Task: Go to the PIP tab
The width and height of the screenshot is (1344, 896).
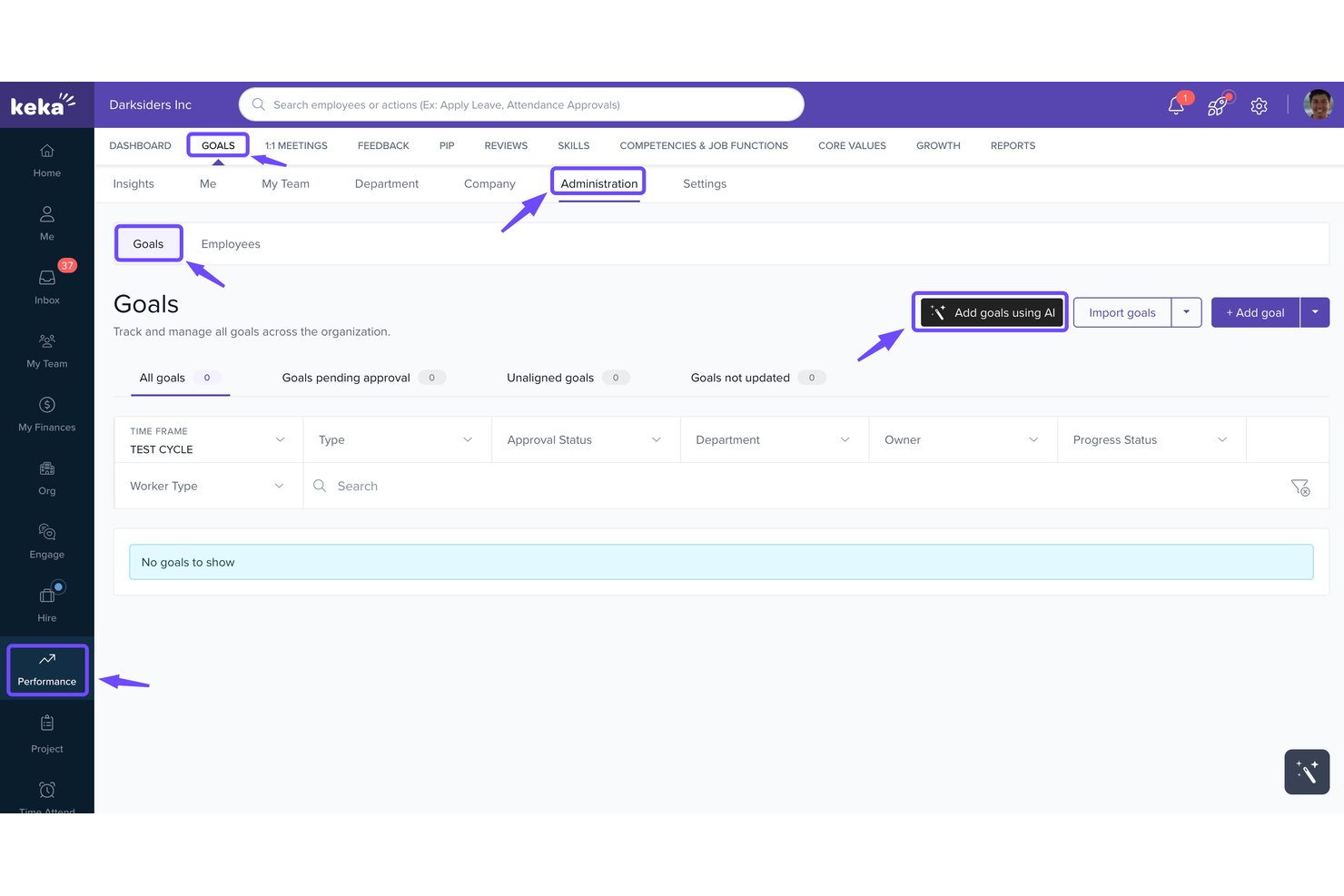Action: [447, 145]
